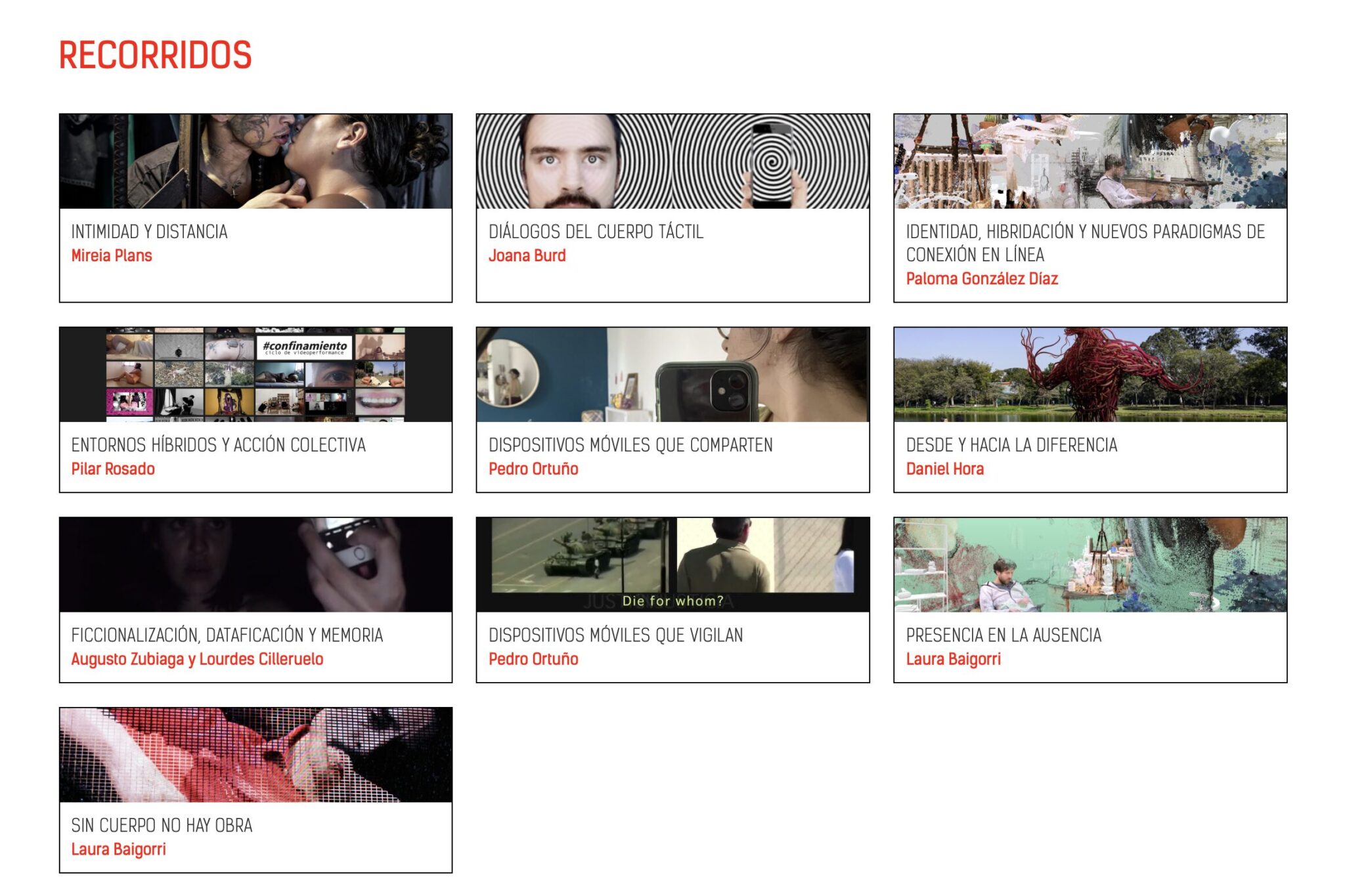Open the "Die for whom?" tank thumbnail
The height and width of the screenshot is (896, 1345).
pyautogui.click(x=672, y=565)
